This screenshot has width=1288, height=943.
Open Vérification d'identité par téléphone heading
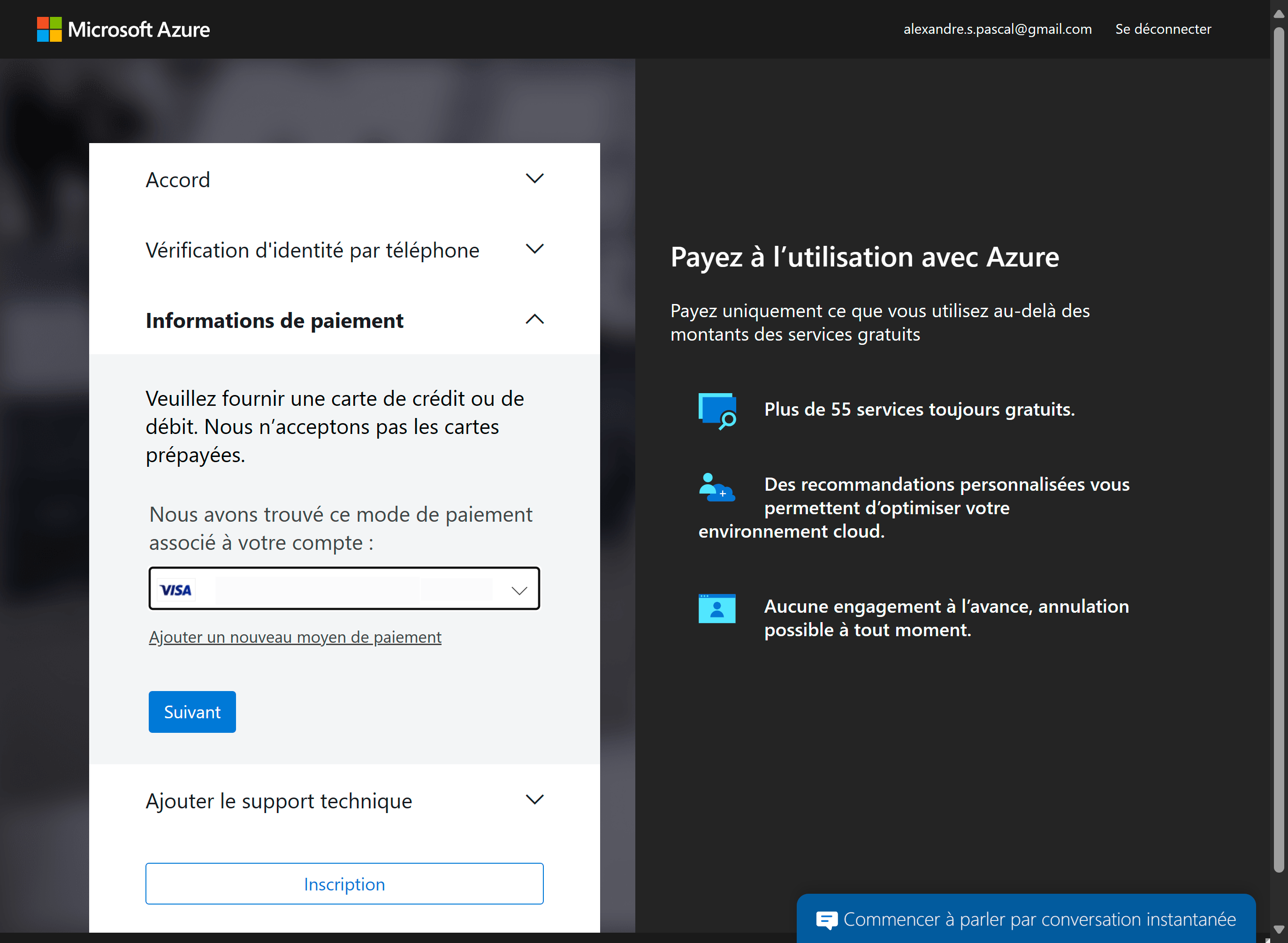click(x=312, y=250)
